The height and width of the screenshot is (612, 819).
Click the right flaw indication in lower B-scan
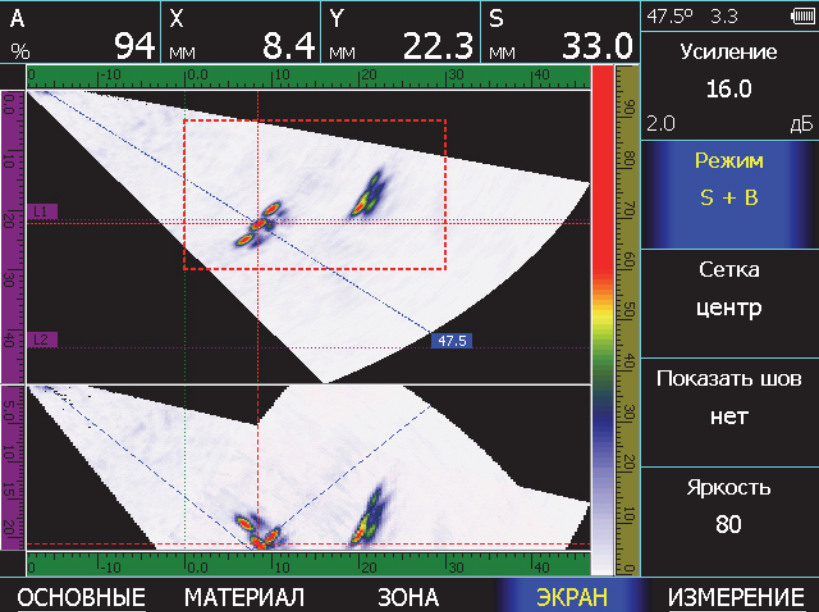click(367, 517)
